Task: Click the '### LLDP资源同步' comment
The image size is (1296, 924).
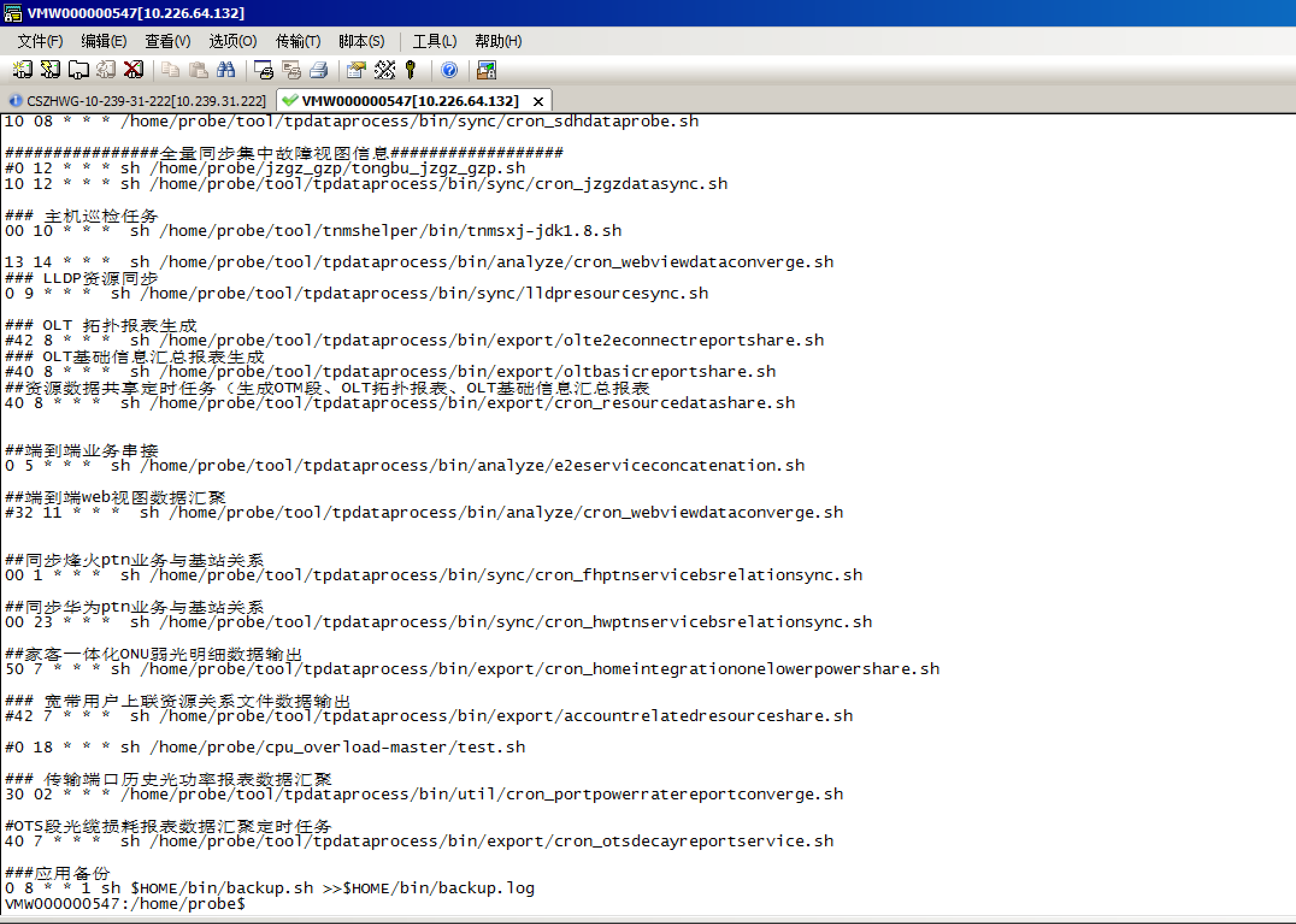Action: point(81,278)
